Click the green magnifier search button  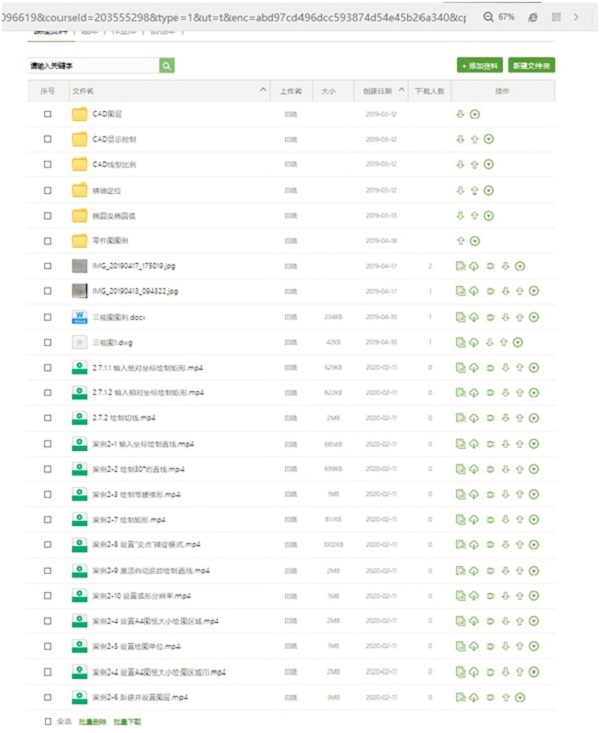pos(167,65)
